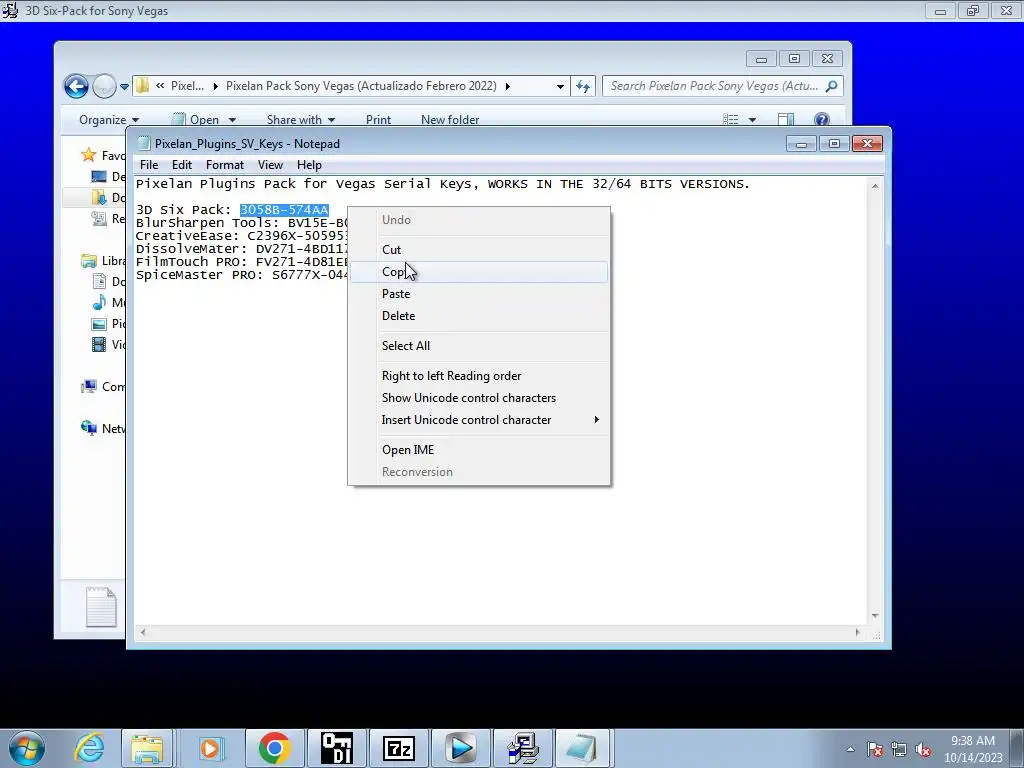Click the blue play arrow taskbar icon
This screenshot has height=768, width=1024.
[x=460, y=748]
